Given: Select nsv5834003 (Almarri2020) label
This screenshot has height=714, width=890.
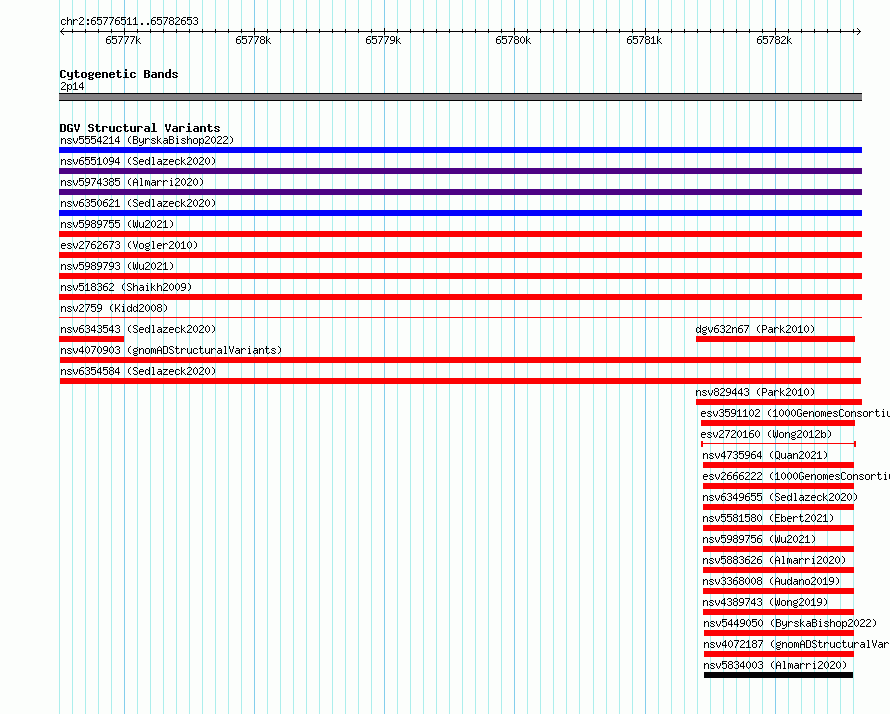Looking at the screenshot, I should click(x=775, y=665).
